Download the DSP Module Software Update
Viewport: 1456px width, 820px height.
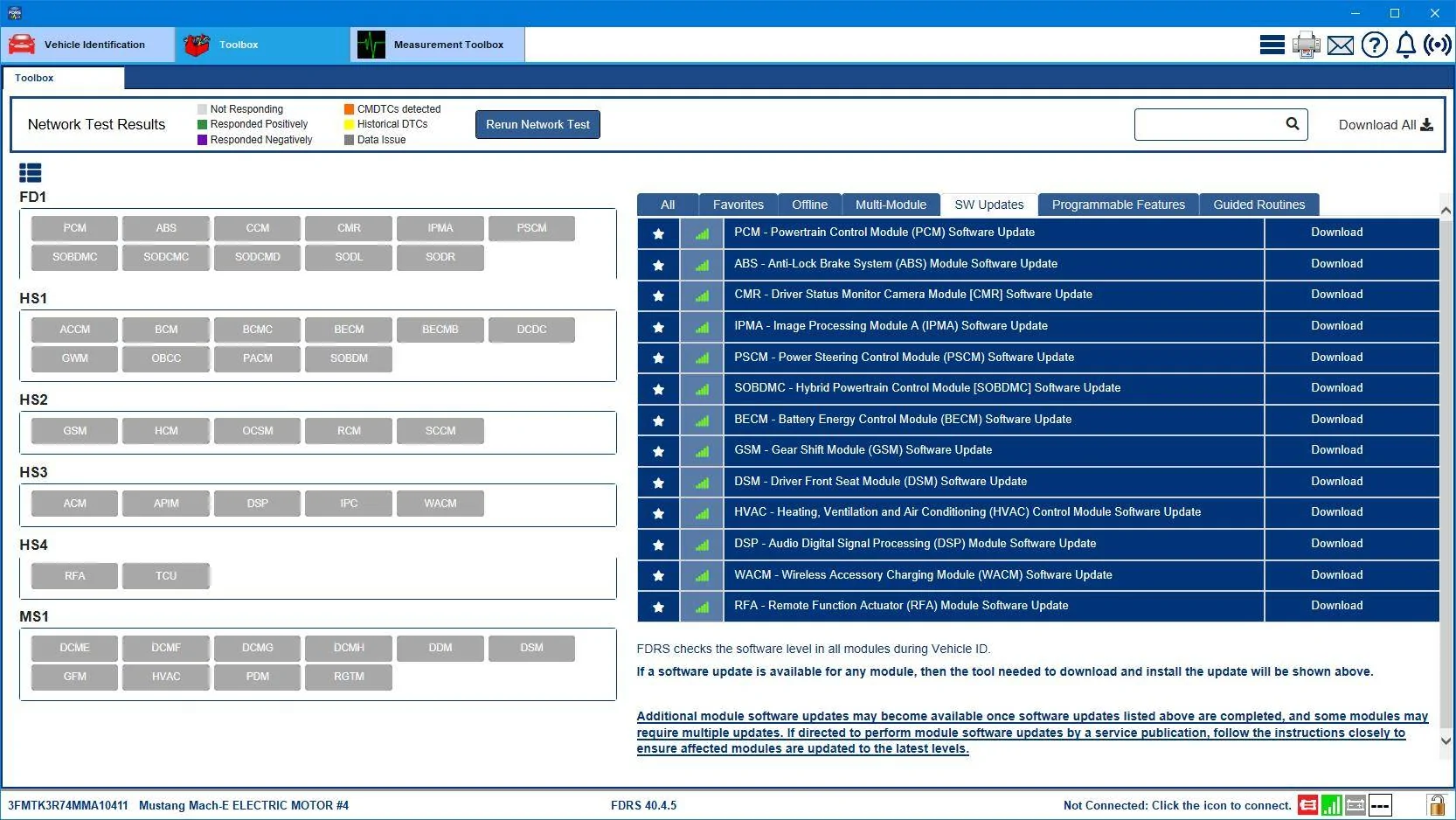1337,544
